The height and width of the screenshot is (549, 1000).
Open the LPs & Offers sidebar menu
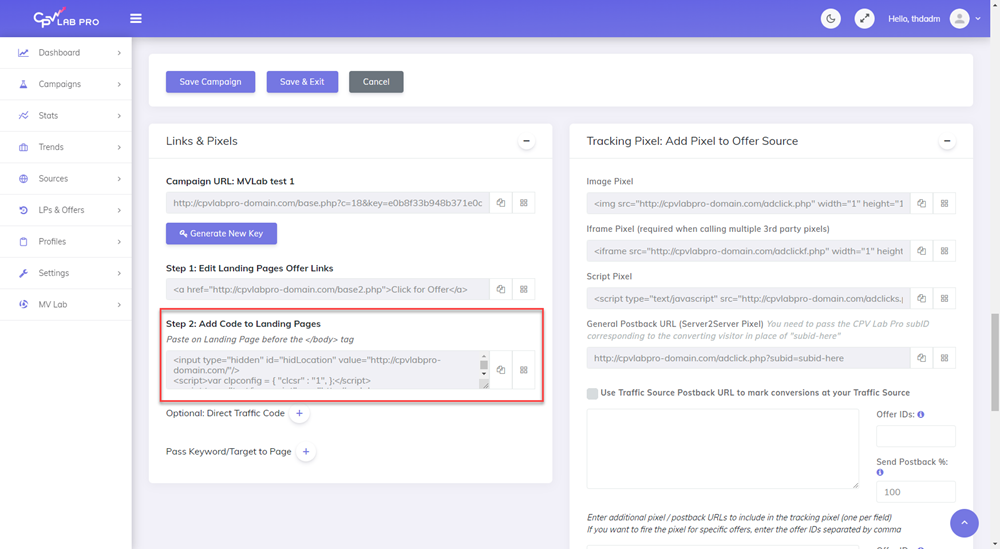click(x=66, y=210)
